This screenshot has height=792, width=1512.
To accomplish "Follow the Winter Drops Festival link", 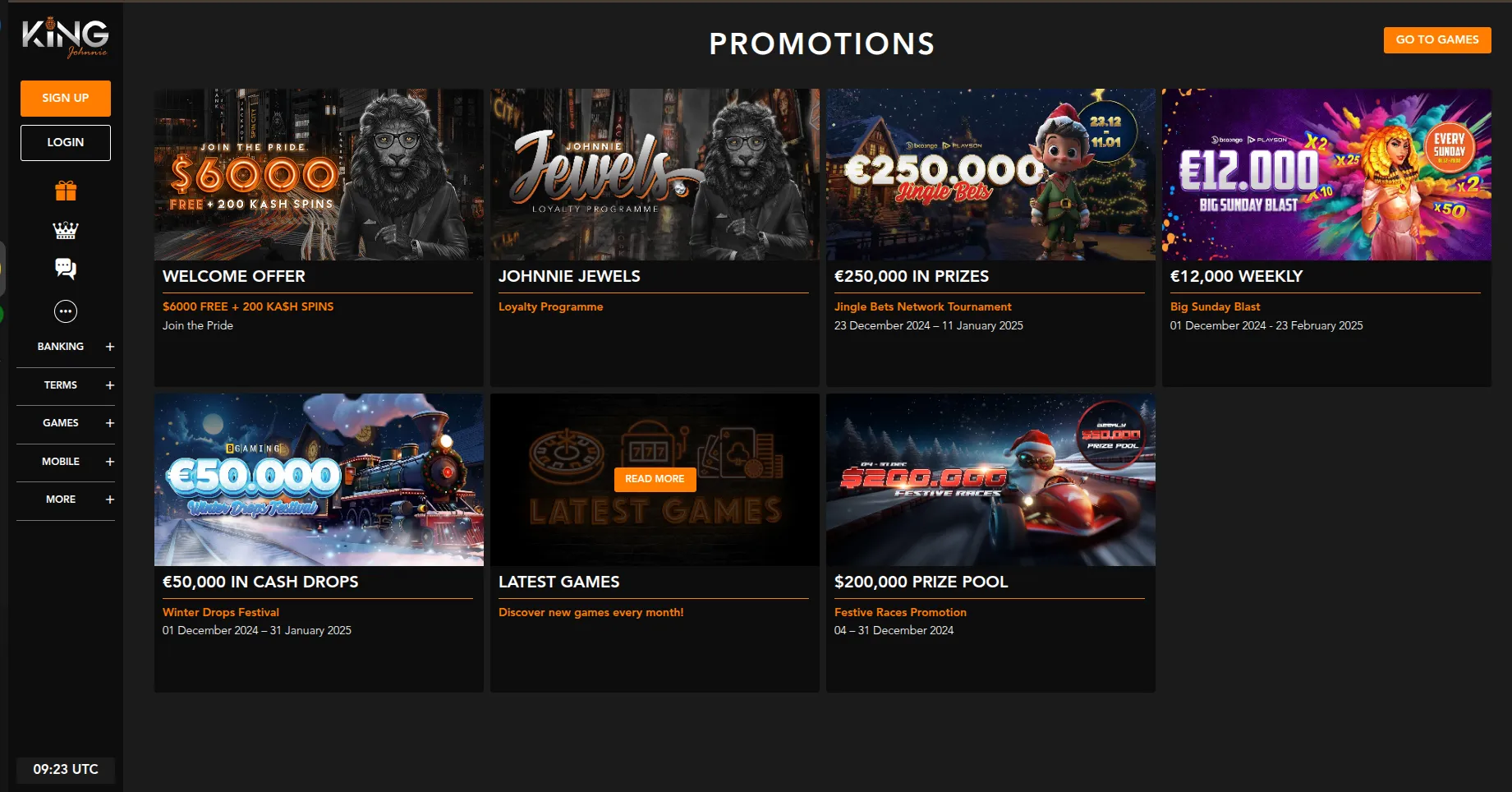I will click(x=221, y=612).
